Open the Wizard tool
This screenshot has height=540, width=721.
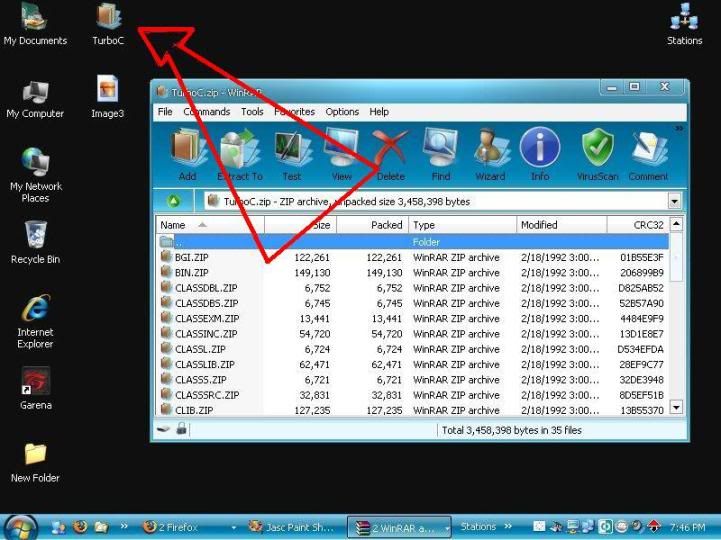(490, 154)
